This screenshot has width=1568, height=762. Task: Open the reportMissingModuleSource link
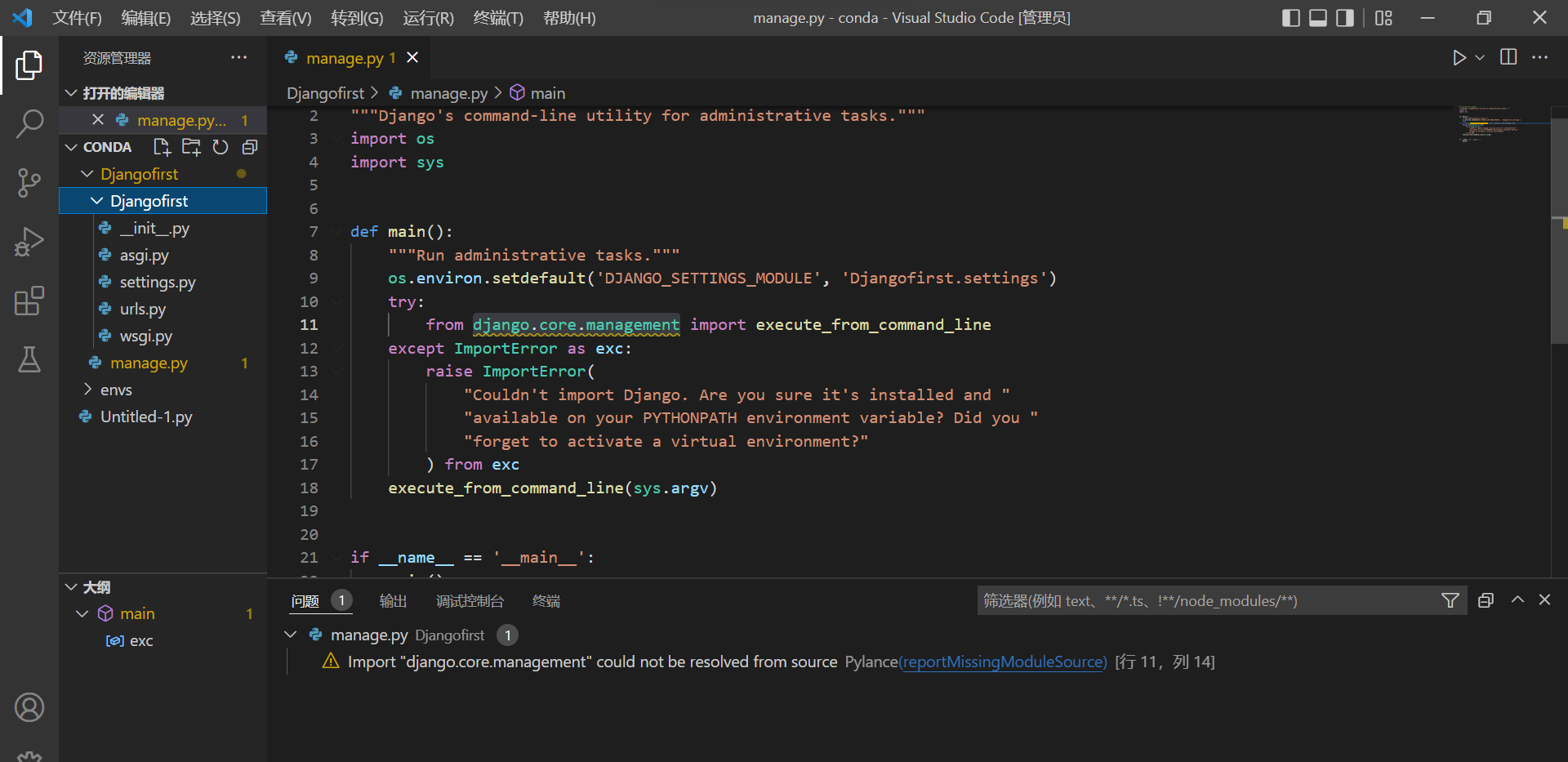[1003, 662]
